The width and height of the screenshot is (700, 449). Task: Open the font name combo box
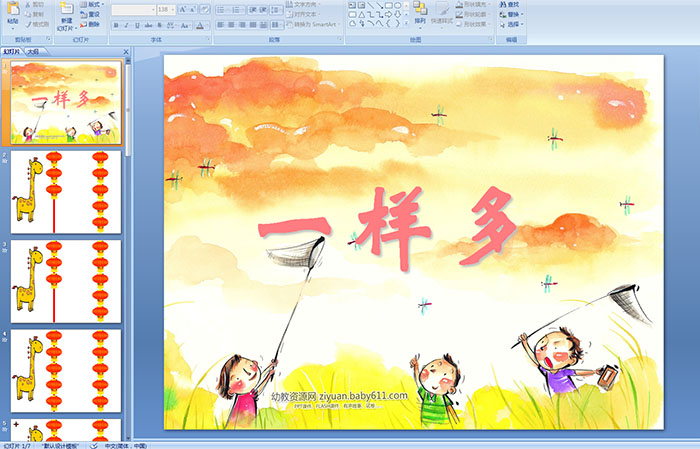point(134,10)
